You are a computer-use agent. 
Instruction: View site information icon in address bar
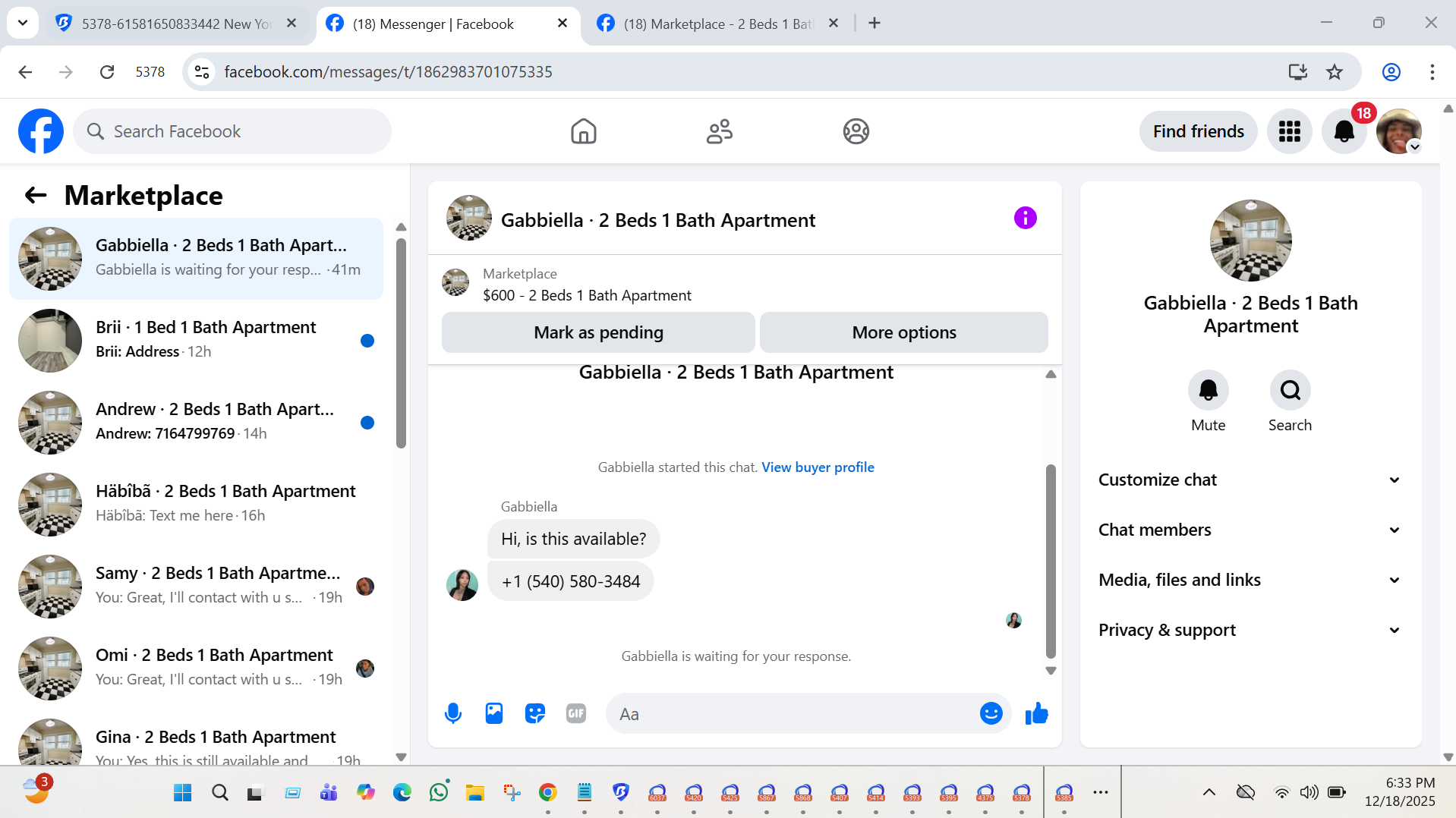pos(202,72)
